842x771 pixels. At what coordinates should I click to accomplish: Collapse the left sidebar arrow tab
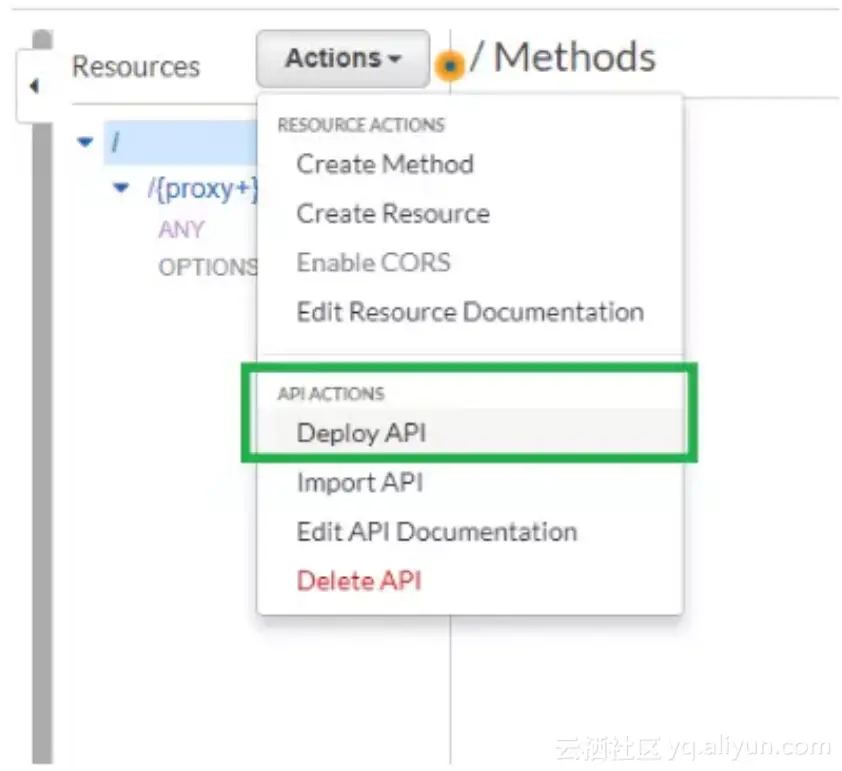[x=34, y=87]
